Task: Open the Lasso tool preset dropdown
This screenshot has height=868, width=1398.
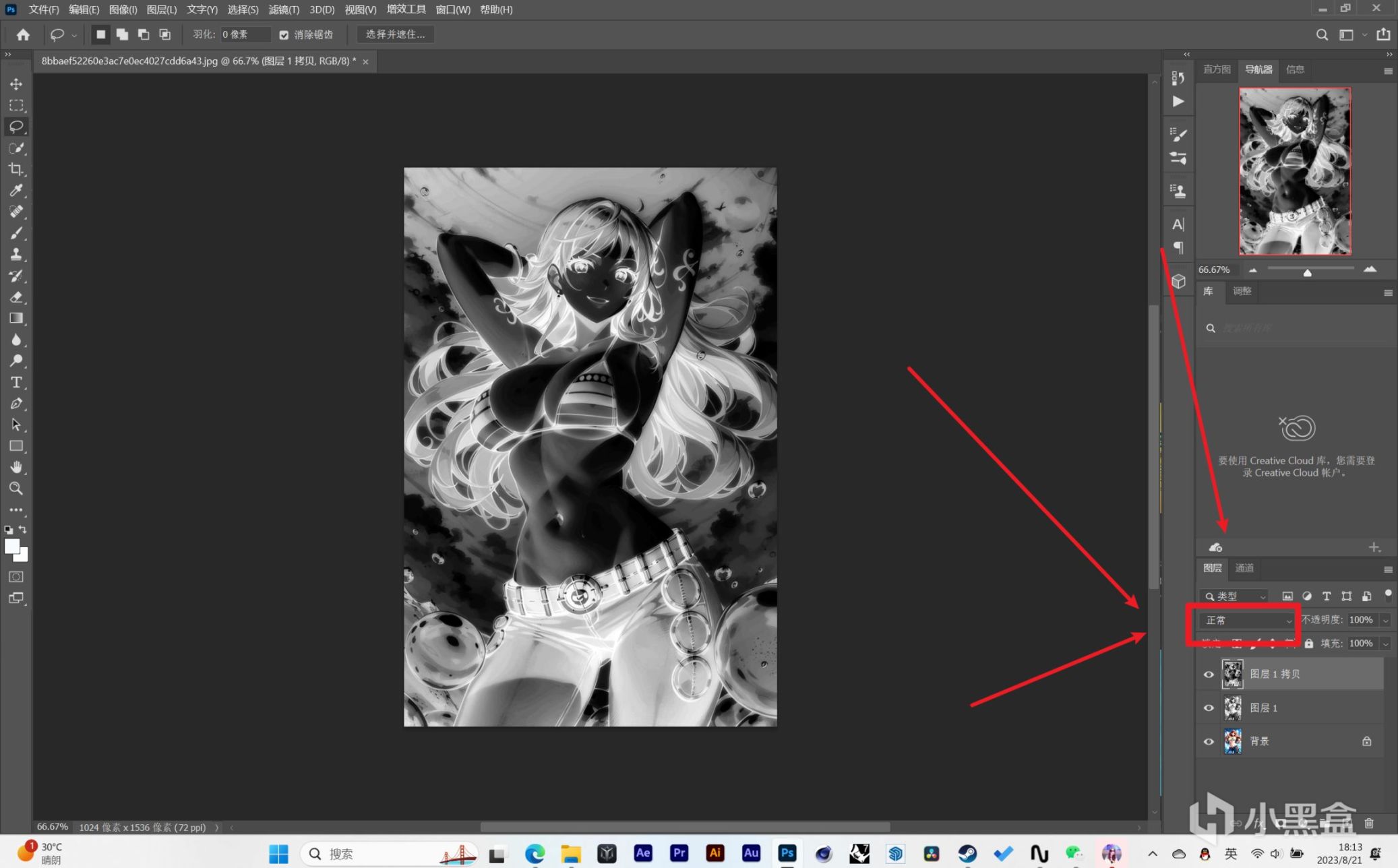Action: [x=74, y=35]
